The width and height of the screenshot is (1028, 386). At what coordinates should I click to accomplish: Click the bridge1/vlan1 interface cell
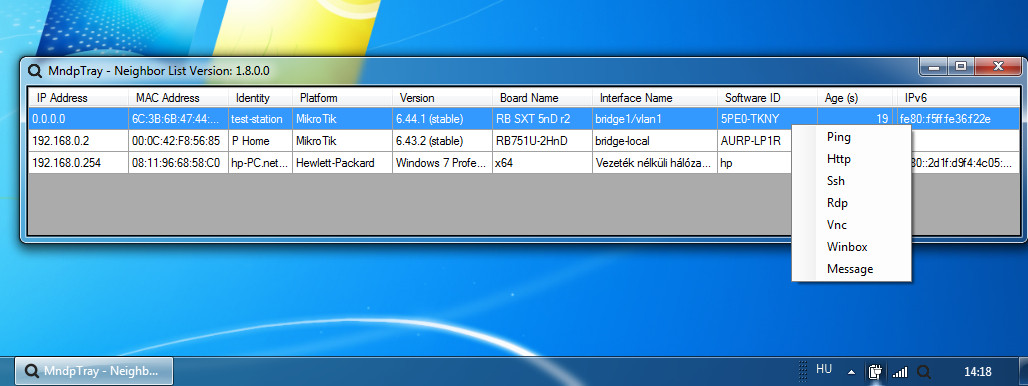pos(655,119)
